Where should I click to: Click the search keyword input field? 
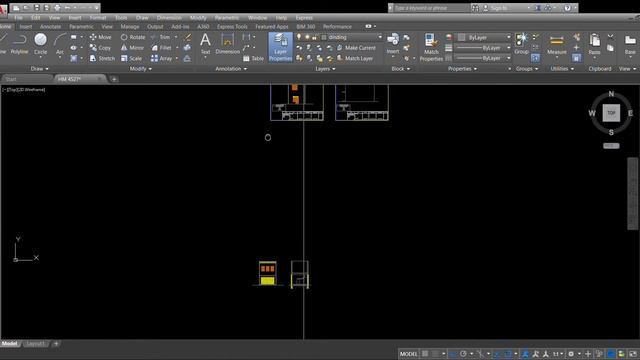click(x=431, y=8)
